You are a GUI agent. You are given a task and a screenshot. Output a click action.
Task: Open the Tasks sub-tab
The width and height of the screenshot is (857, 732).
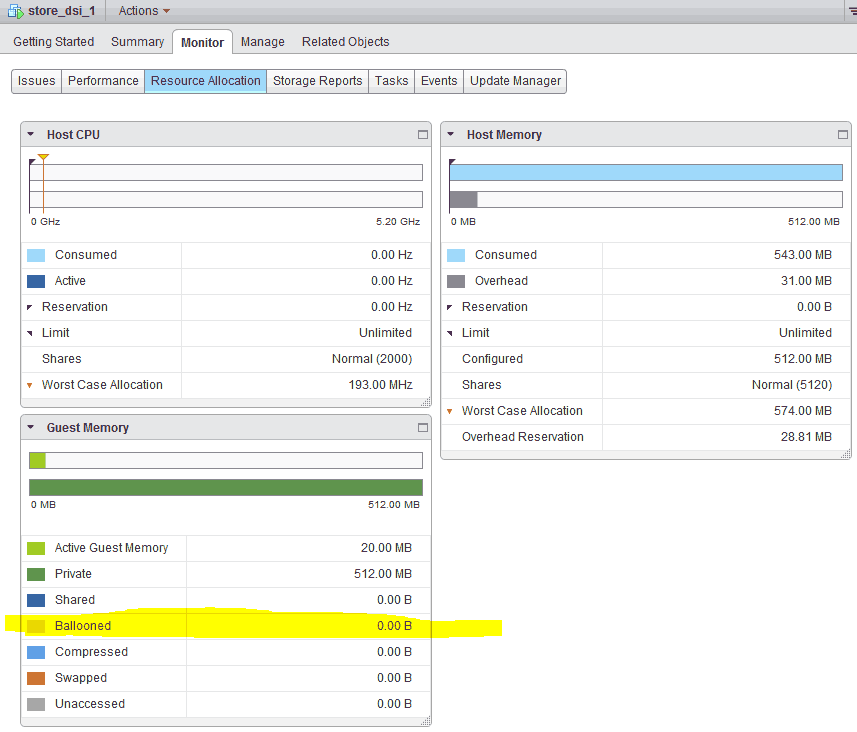coord(391,81)
